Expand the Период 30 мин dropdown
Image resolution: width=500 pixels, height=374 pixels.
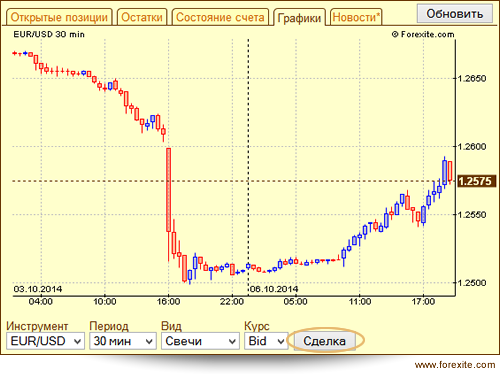click(123, 341)
